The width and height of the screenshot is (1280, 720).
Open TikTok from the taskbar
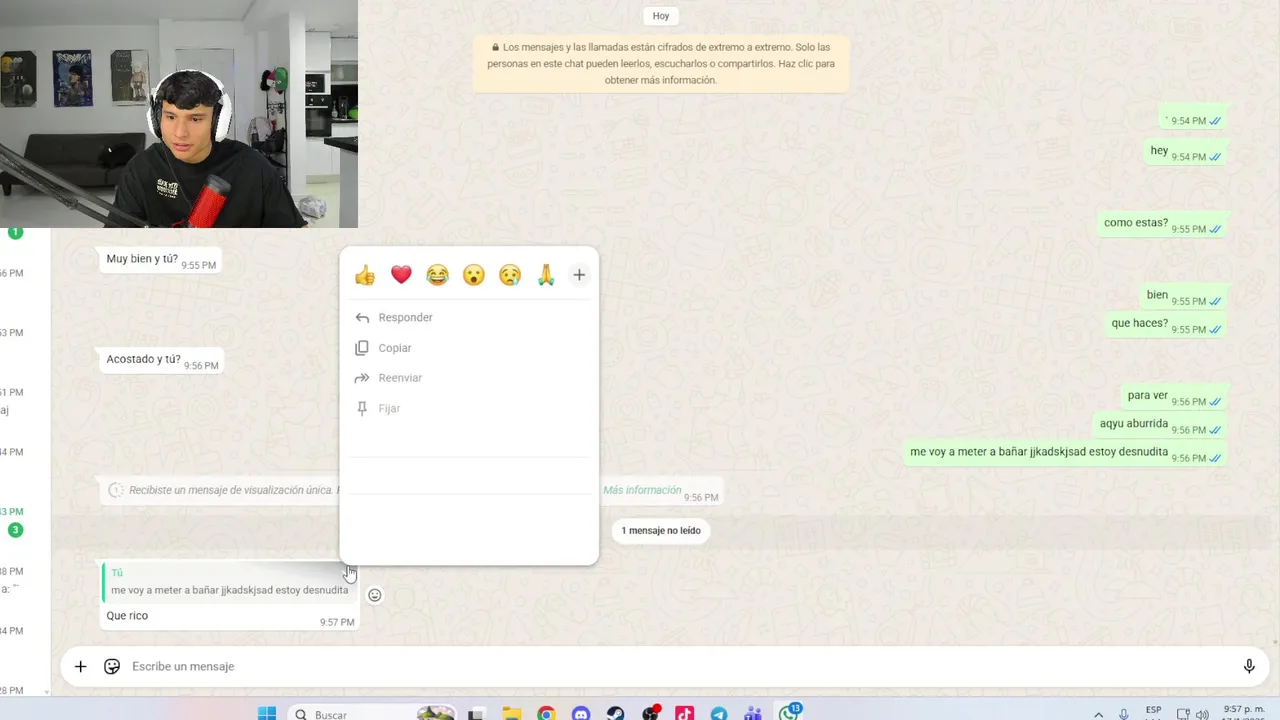(684, 714)
